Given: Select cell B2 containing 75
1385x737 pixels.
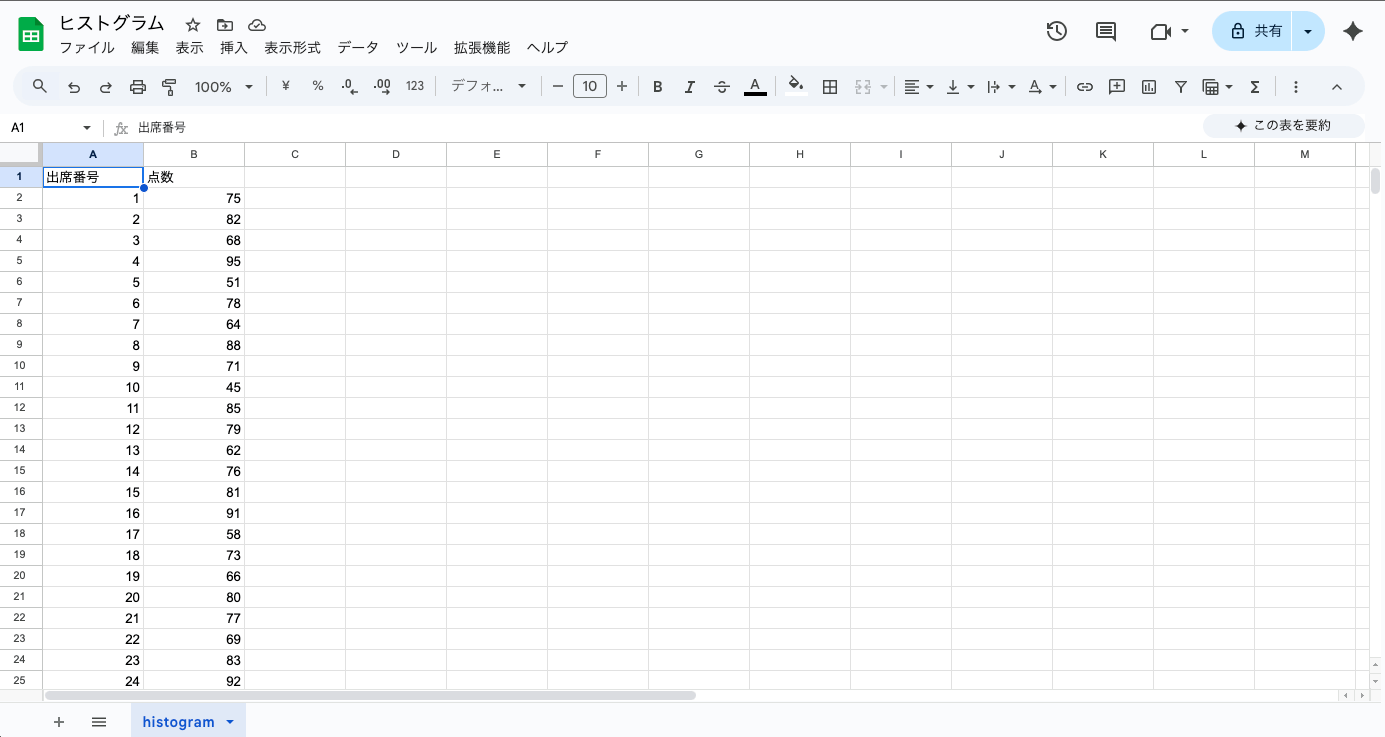Looking at the screenshot, I should click(x=194, y=197).
